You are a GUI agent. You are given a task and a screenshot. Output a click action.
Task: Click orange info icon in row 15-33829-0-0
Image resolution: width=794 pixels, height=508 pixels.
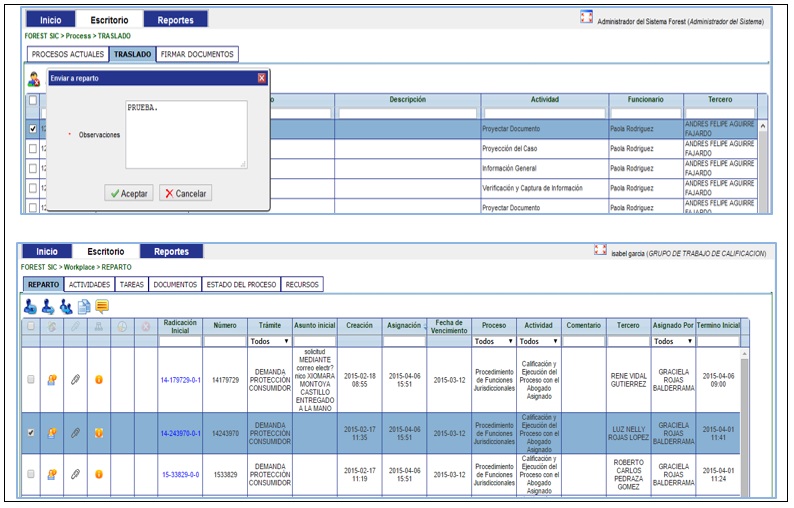point(99,474)
